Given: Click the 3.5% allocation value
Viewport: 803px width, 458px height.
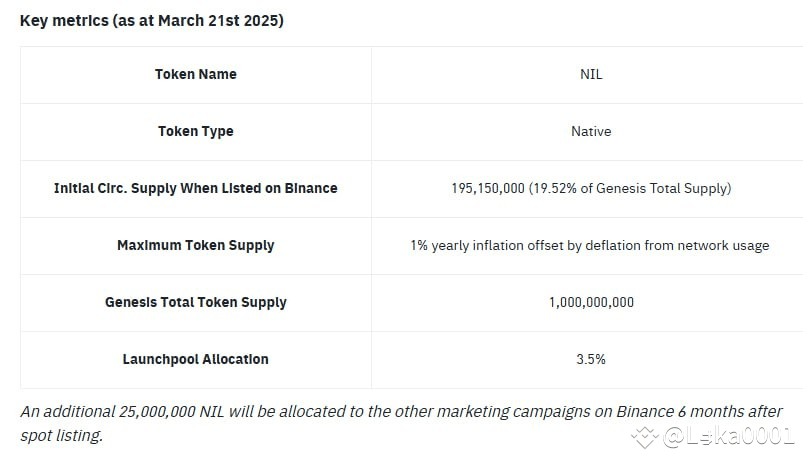Looking at the screenshot, I should click(x=590, y=359).
